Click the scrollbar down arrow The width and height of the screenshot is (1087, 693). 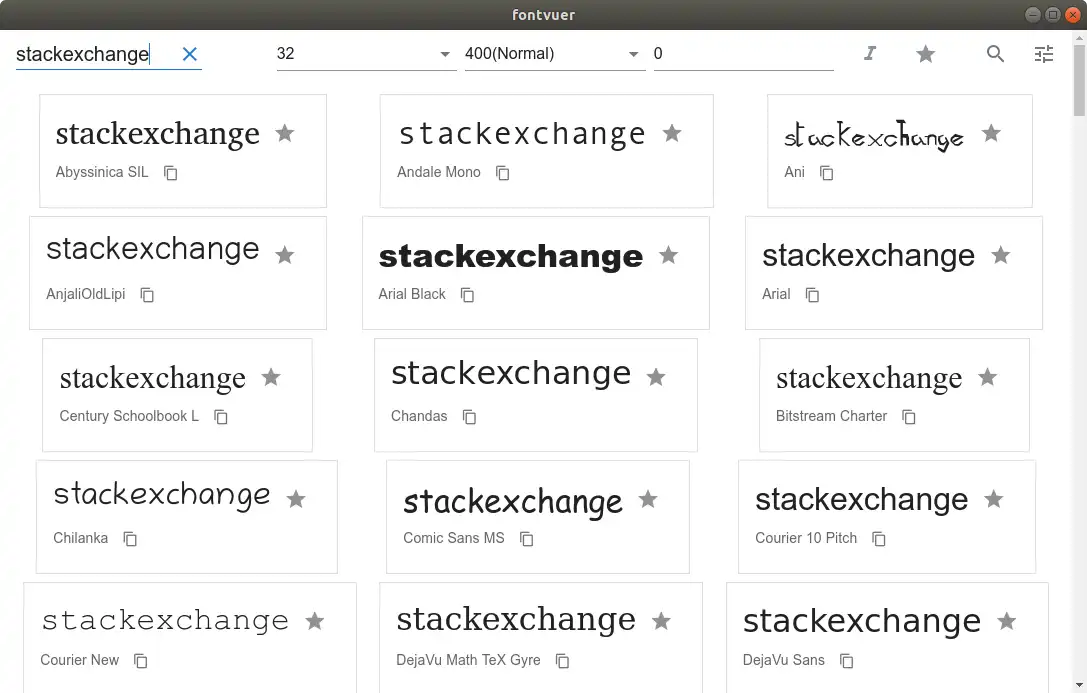click(1079, 686)
